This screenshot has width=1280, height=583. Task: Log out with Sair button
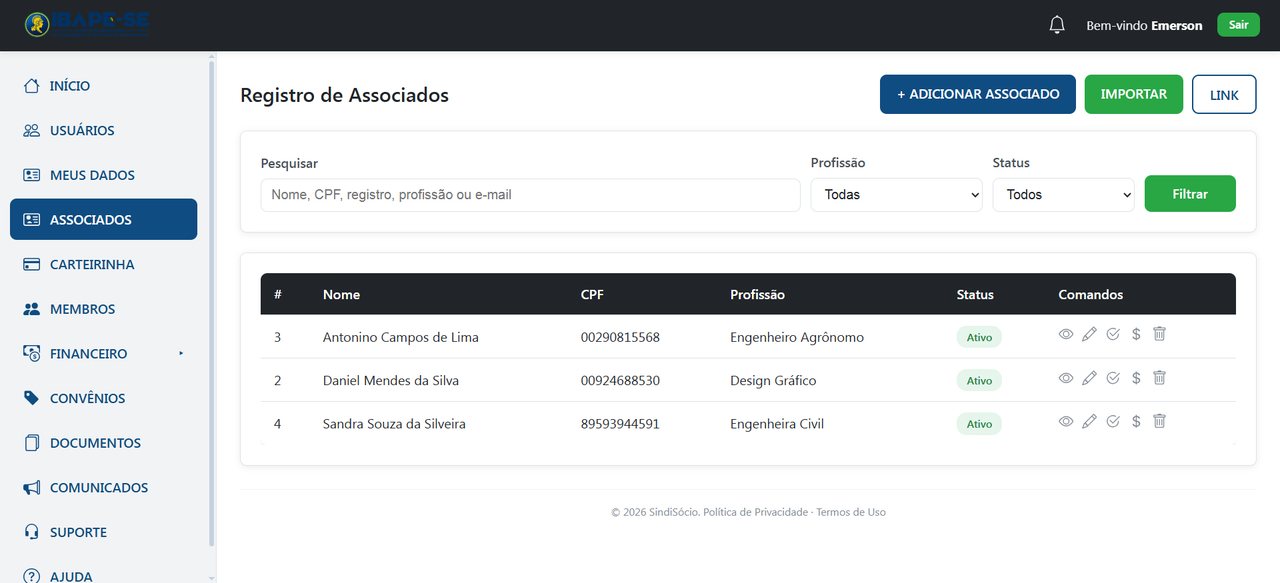[1238, 25]
